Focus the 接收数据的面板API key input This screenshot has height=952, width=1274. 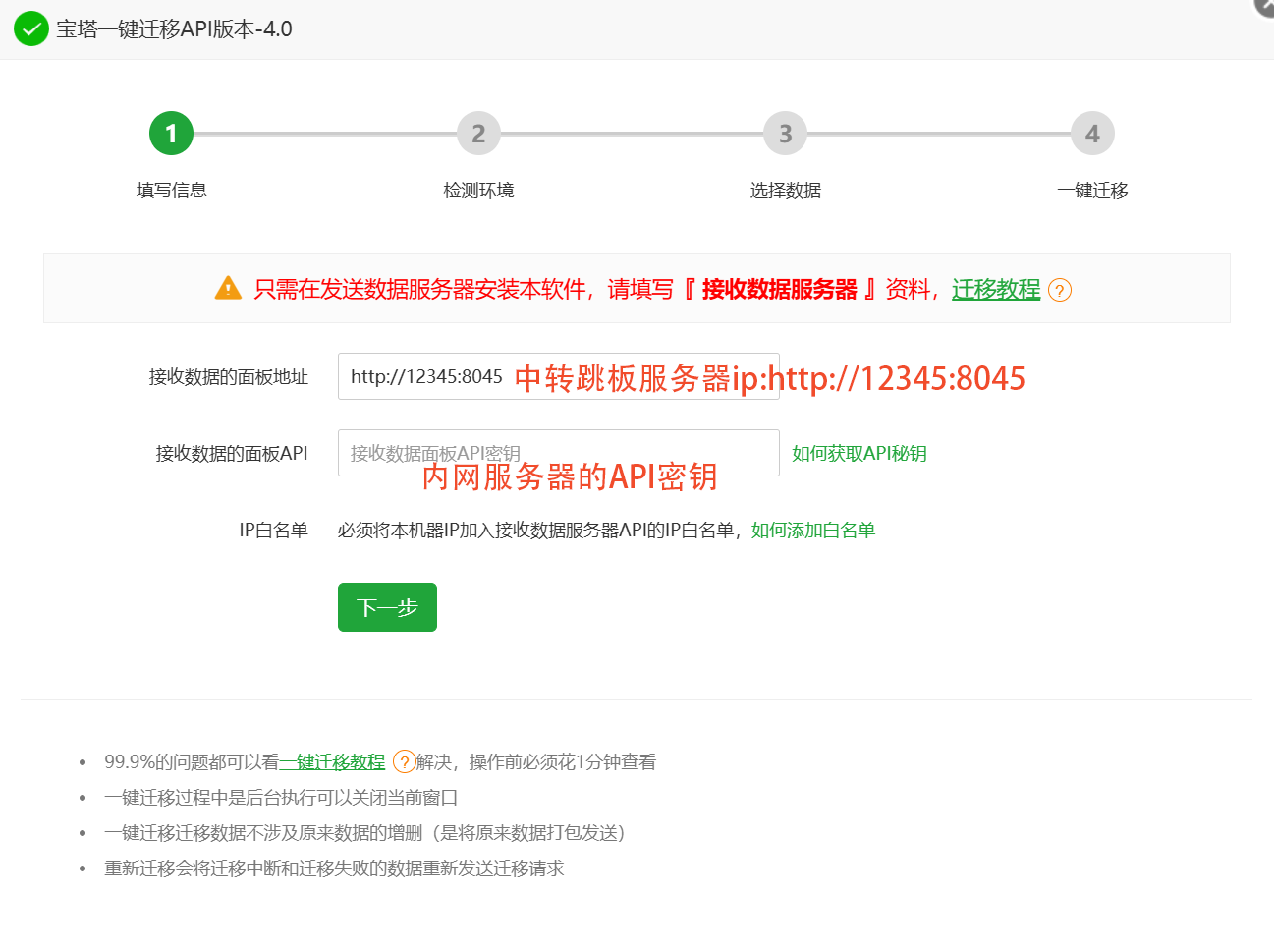pyautogui.click(x=558, y=453)
